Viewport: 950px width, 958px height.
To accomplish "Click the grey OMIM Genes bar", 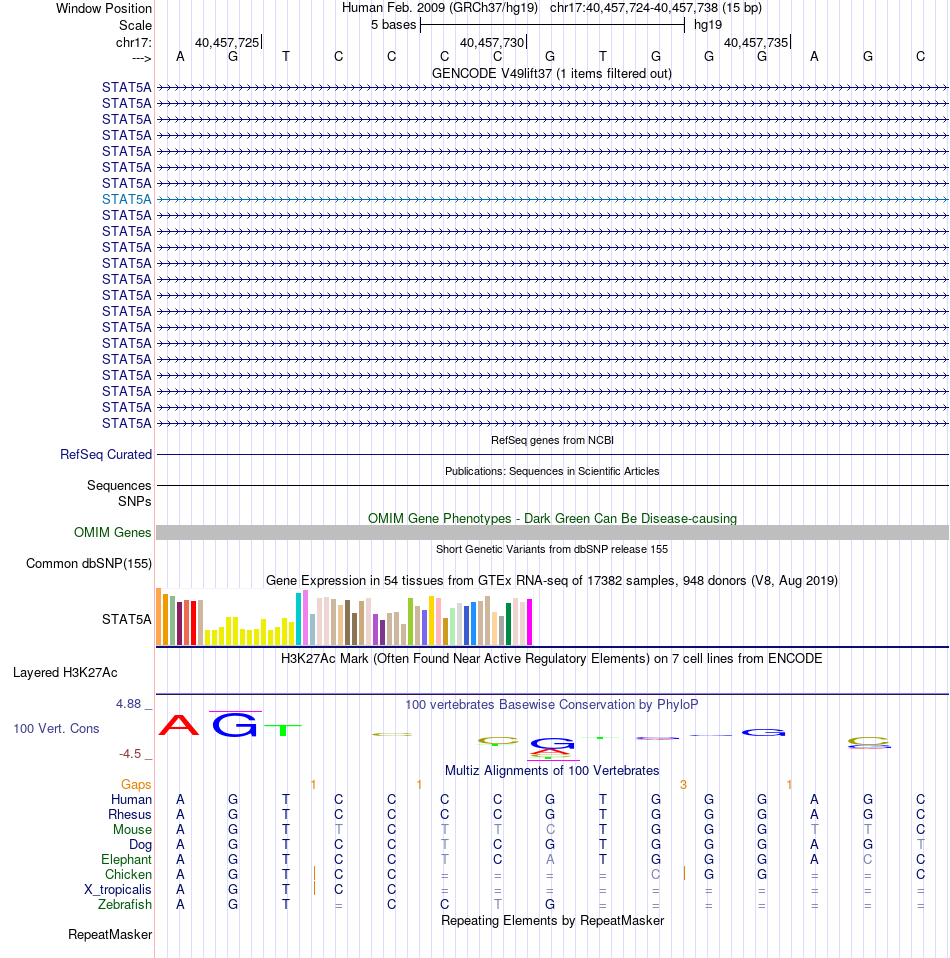I will click(x=552, y=532).
